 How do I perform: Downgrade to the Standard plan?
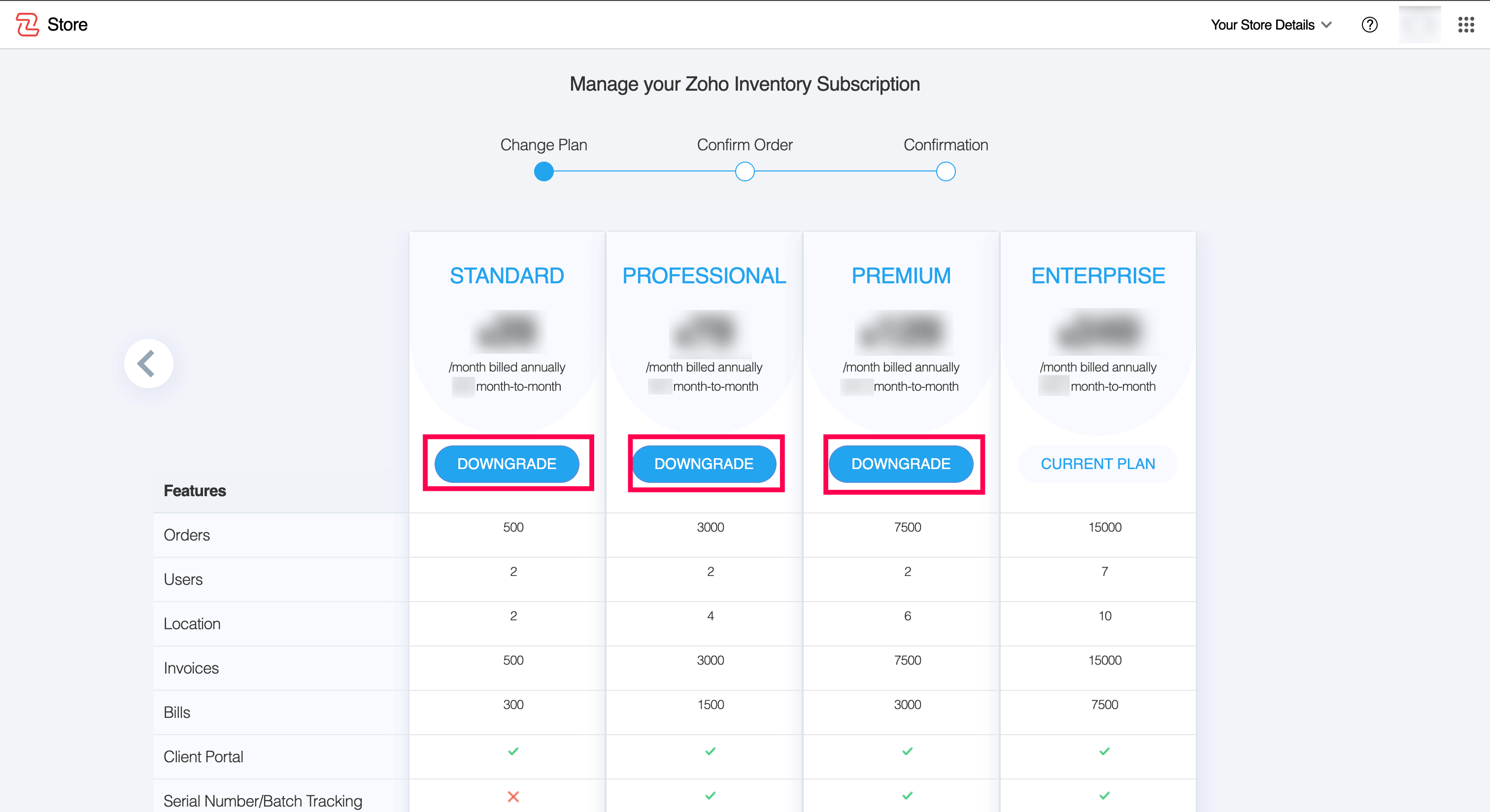point(507,464)
